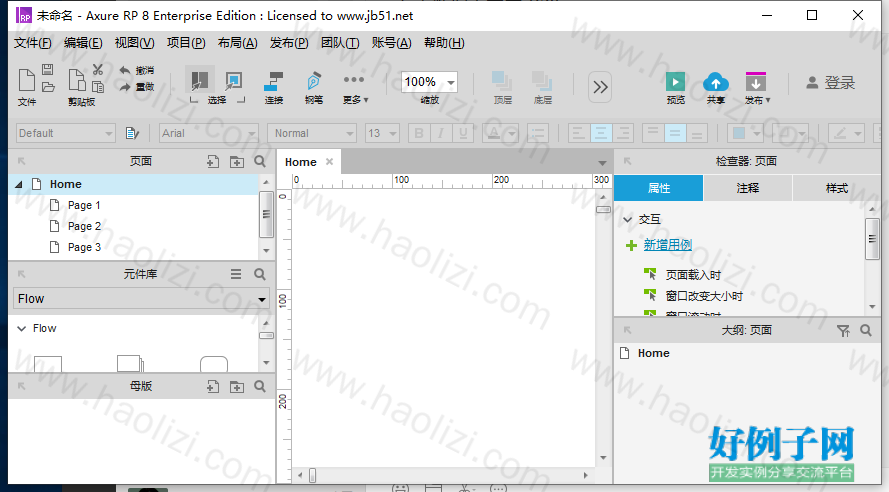889x492 pixels.
Task: Align text right
Action: point(623,133)
